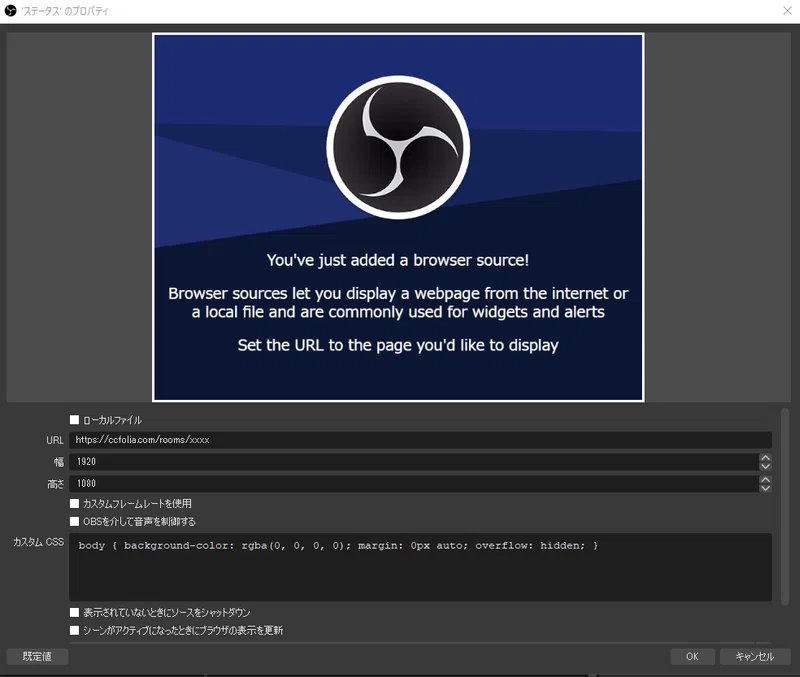The image size is (800, 677).
Task: Enable OBSを介して音声を制御する checkbox
Action: tap(74, 521)
